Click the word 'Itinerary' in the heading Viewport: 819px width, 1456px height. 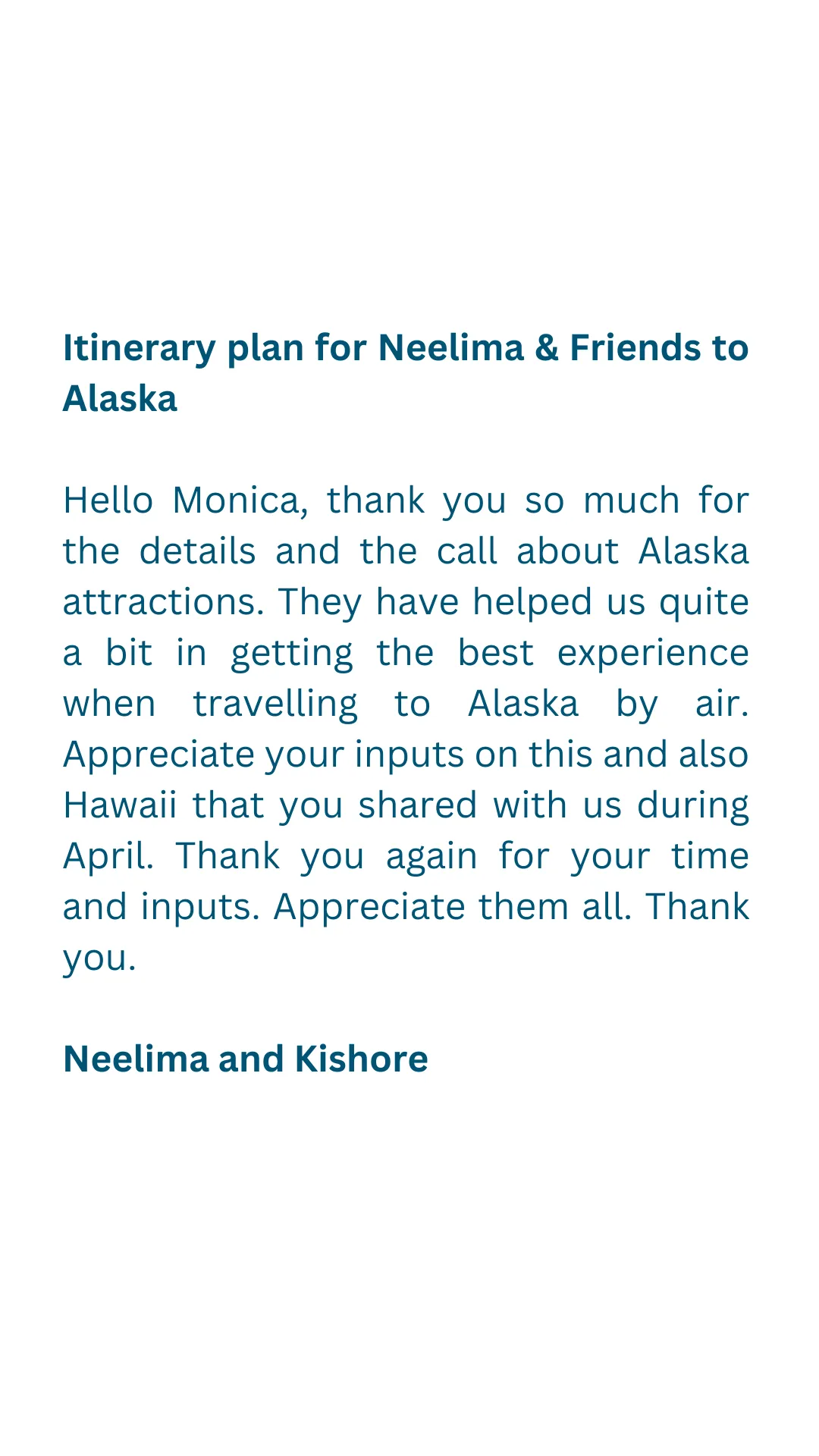[x=140, y=349]
